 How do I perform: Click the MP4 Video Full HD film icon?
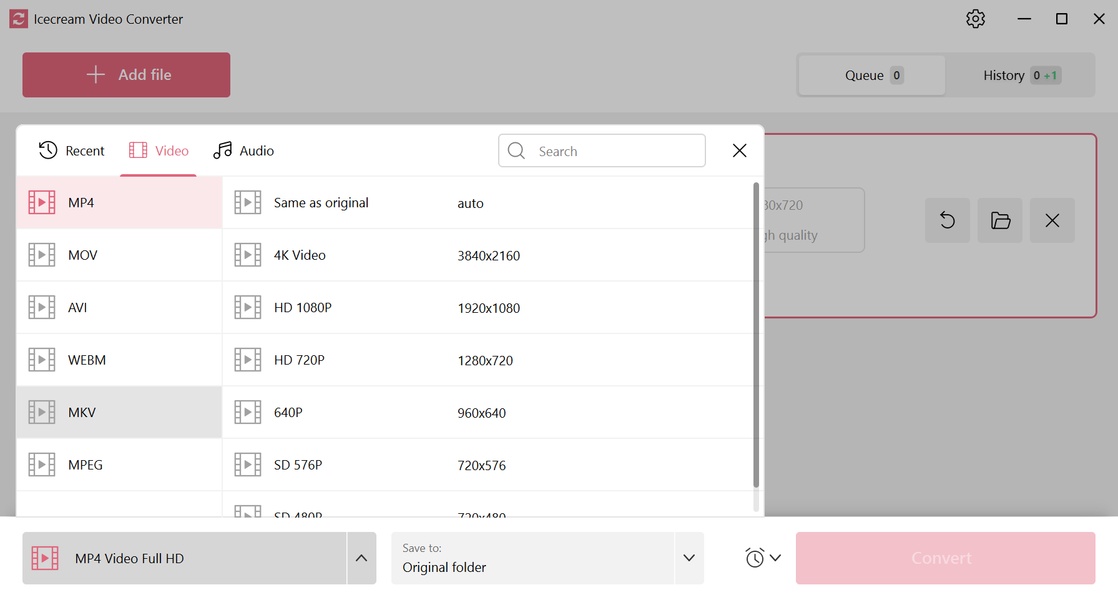[45, 558]
